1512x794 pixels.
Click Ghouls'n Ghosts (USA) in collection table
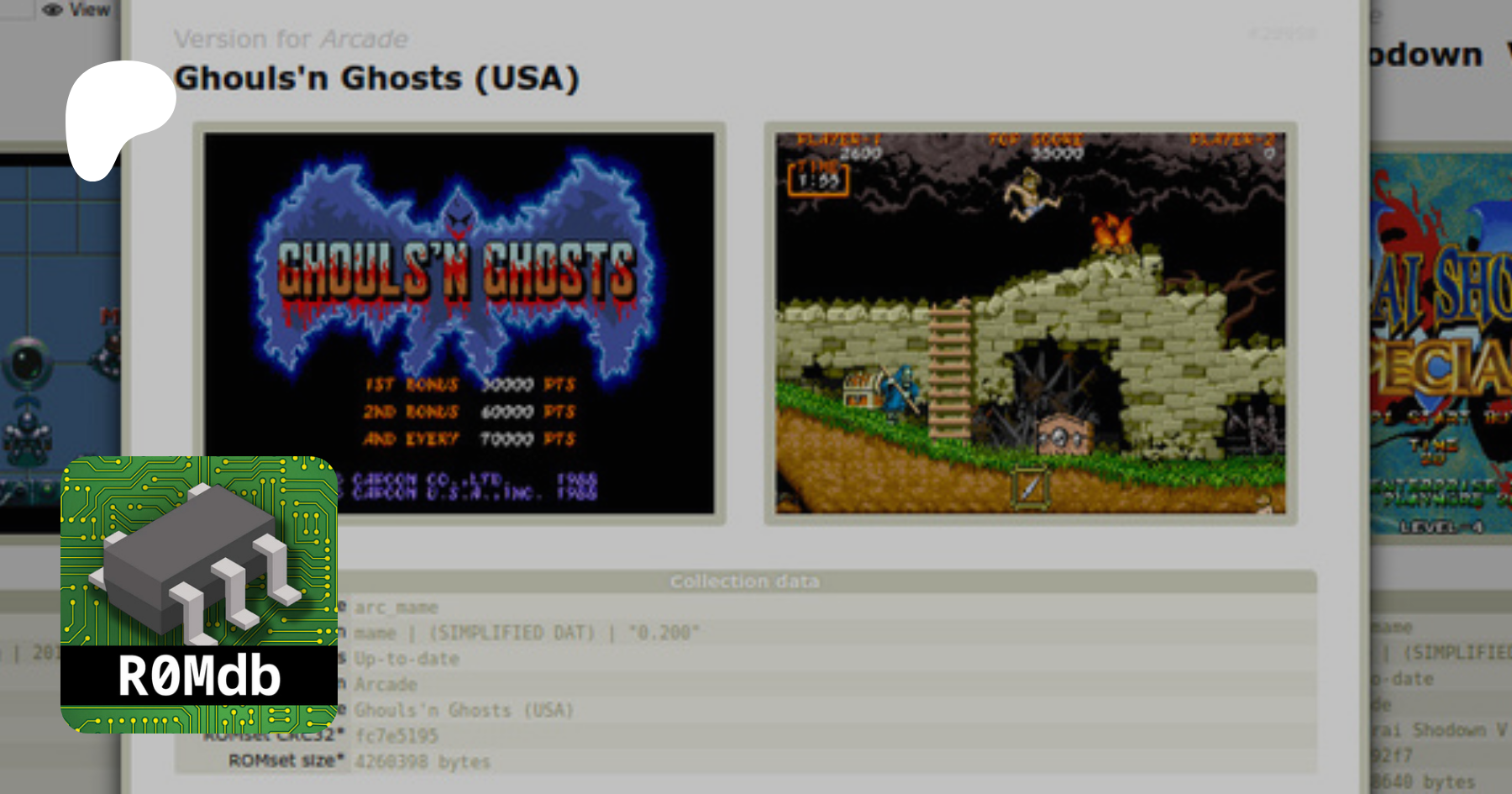pos(464,710)
